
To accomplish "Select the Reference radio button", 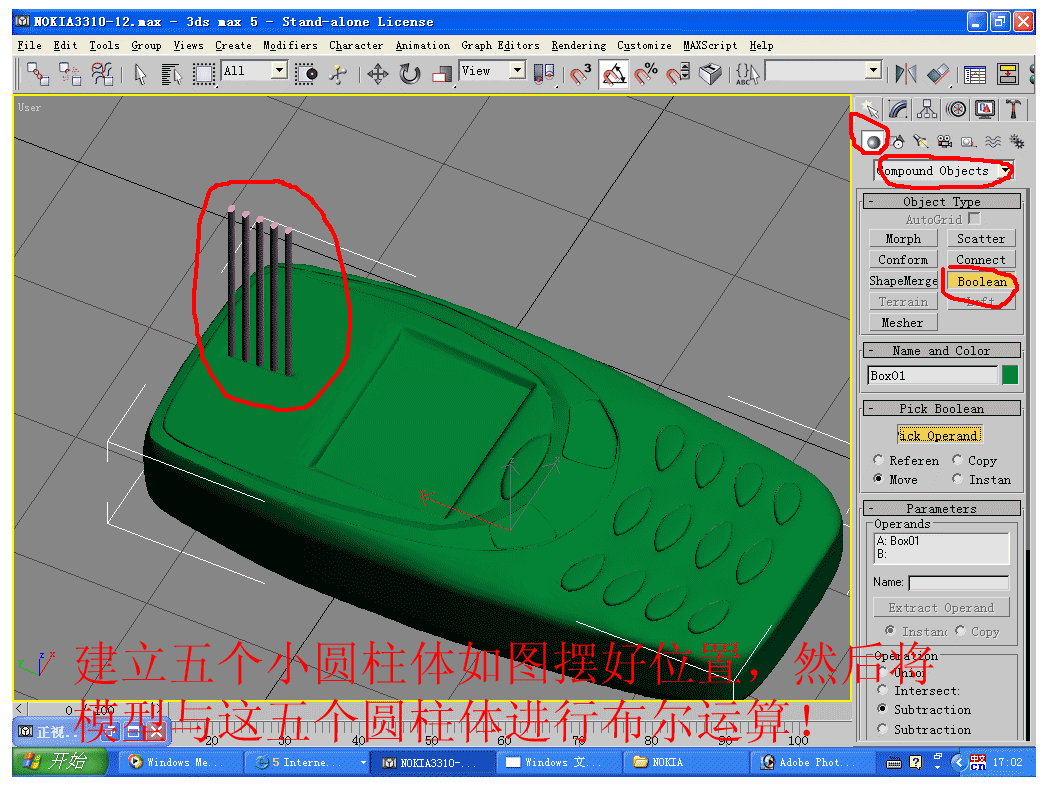I will coord(878,460).
